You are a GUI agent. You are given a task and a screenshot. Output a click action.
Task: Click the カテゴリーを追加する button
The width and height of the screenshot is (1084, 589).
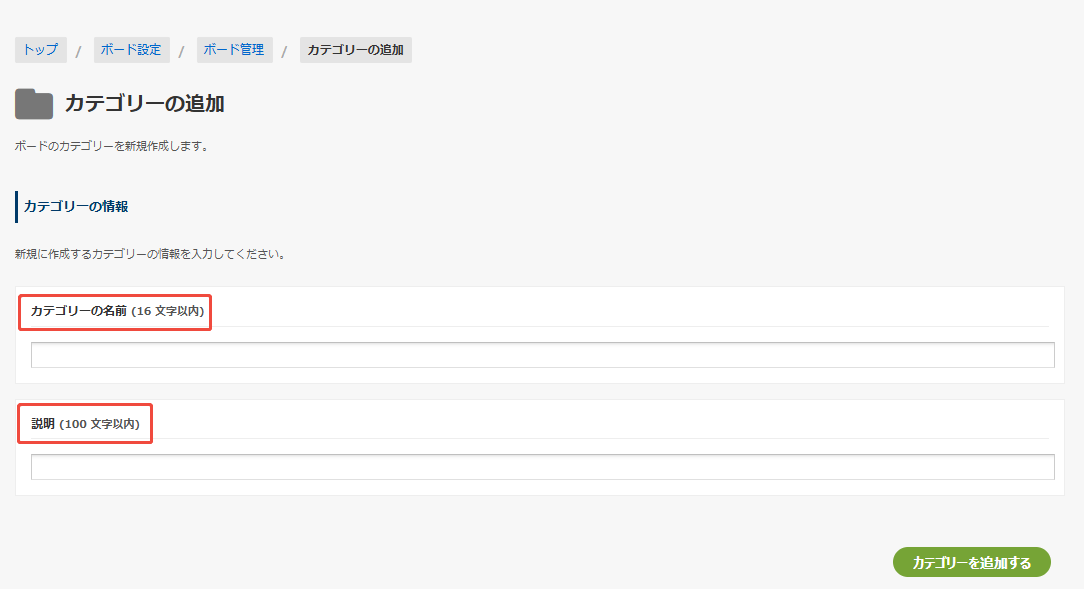tap(971, 563)
